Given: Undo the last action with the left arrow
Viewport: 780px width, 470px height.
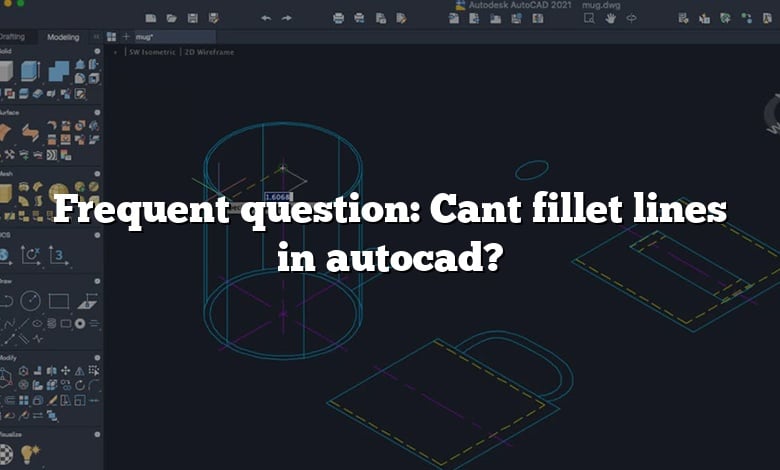Looking at the screenshot, I should (266, 18).
